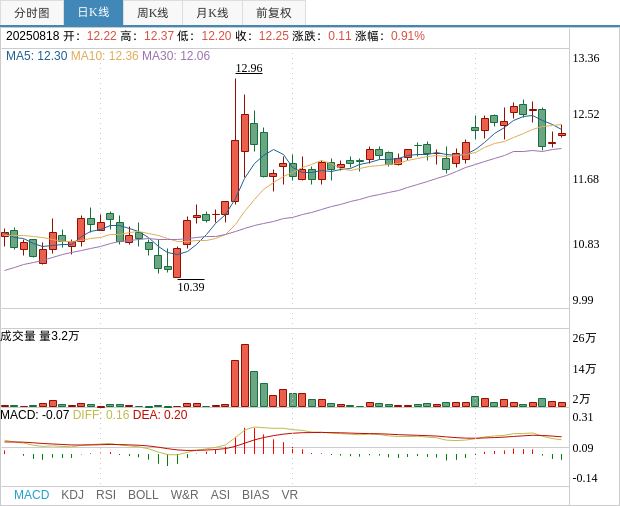Switch to the 分时图 tab
The height and width of the screenshot is (506, 620).
(x=32, y=13)
